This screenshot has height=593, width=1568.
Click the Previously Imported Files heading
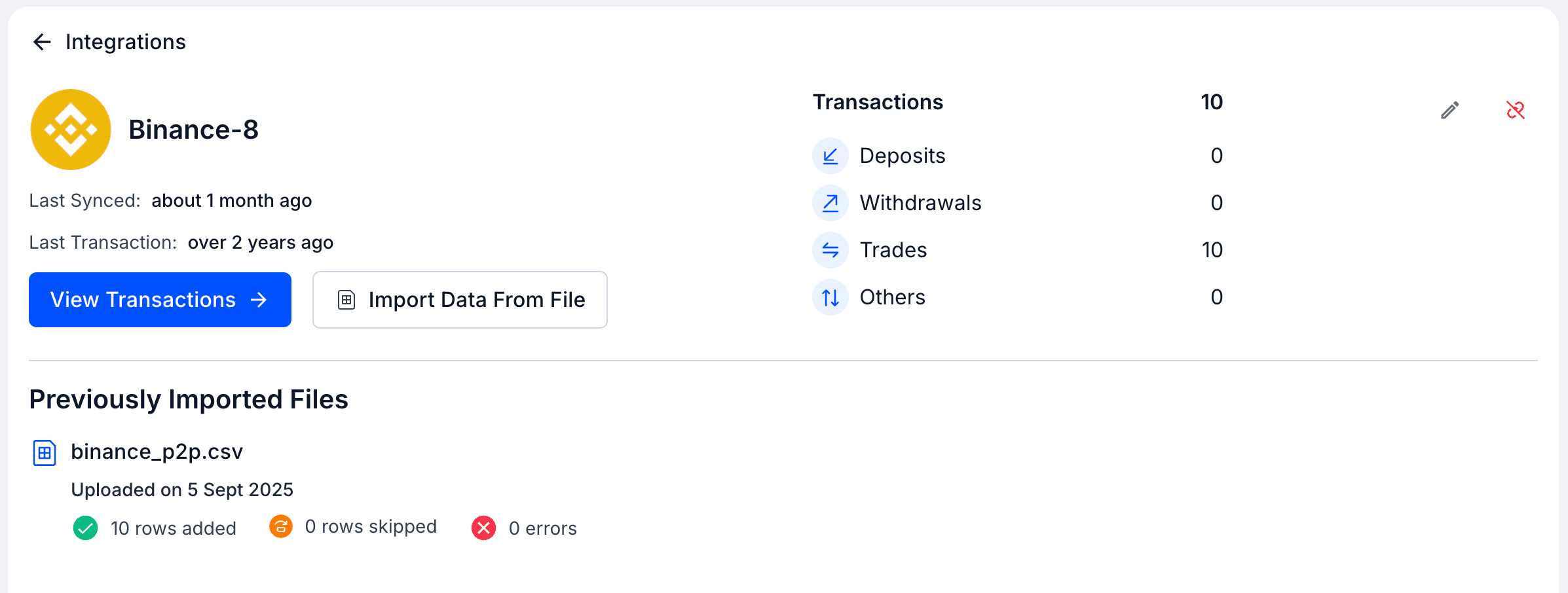pos(188,399)
